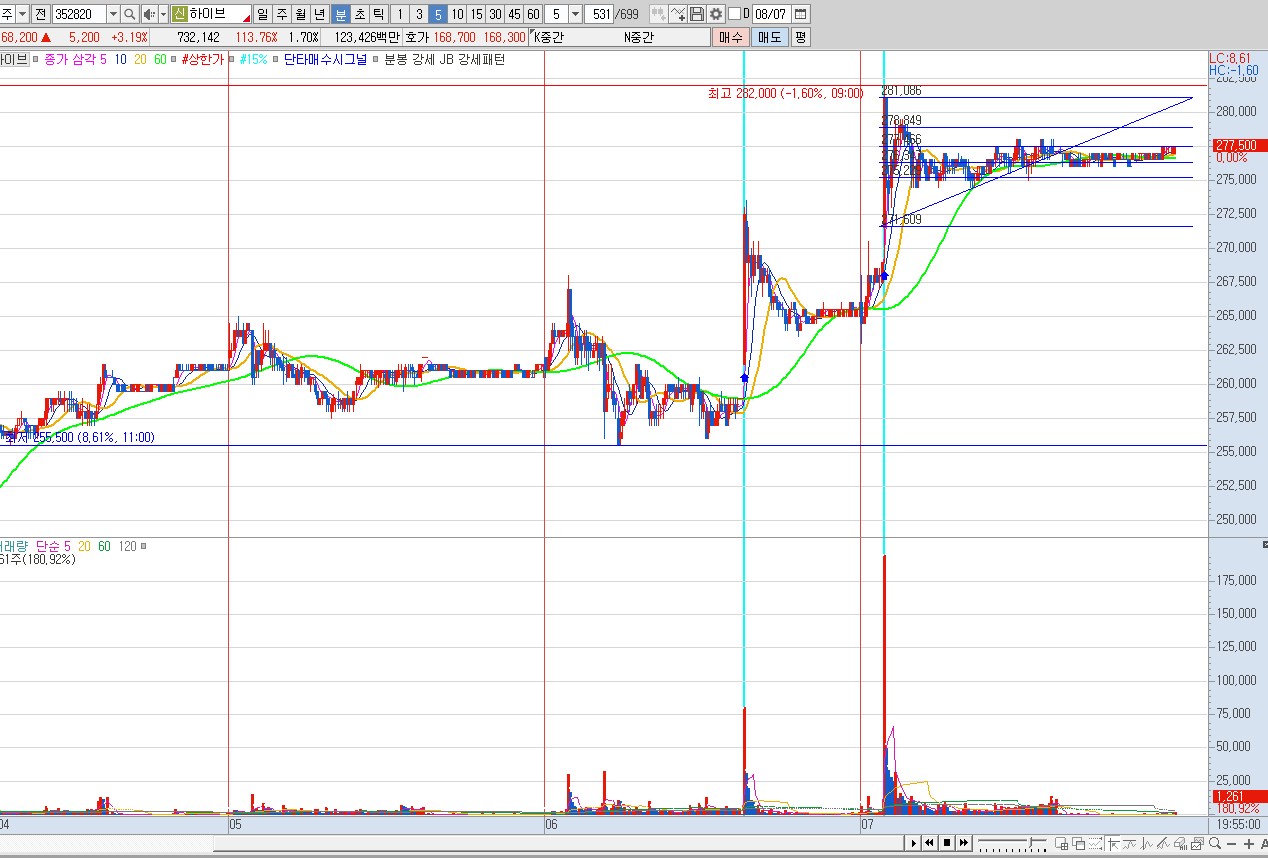
Task: Click the wave line chart icon
Action: (x=1147, y=843)
